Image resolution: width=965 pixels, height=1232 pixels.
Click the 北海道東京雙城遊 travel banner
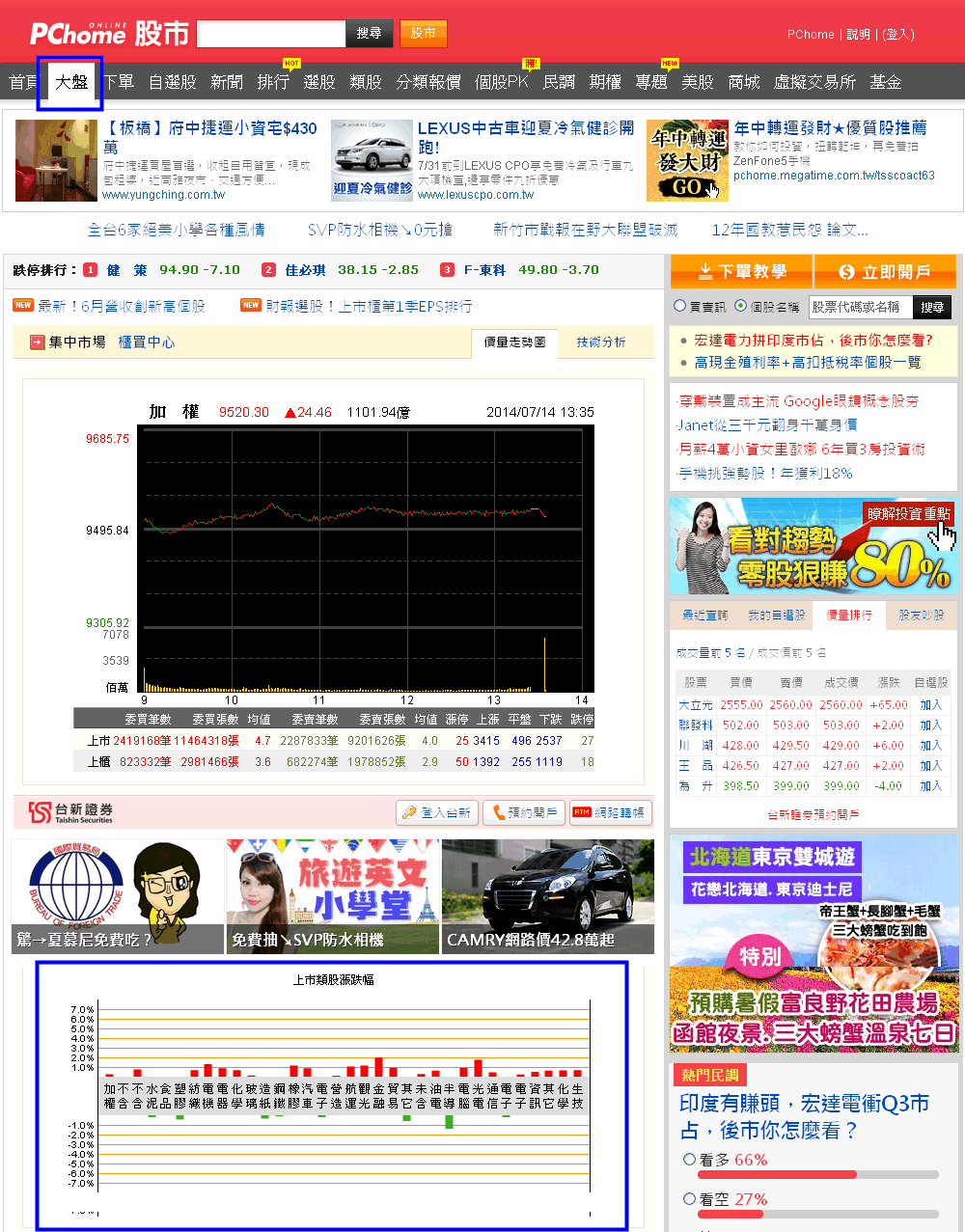(x=813, y=944)
